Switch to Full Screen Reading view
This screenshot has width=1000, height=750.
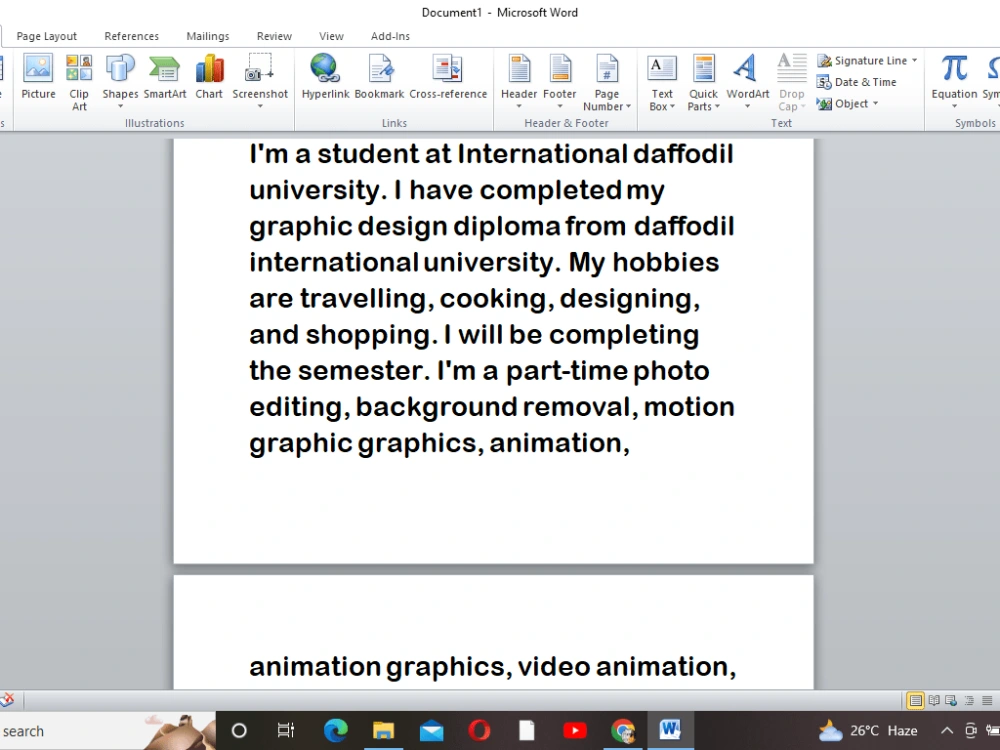click(934, 700)
